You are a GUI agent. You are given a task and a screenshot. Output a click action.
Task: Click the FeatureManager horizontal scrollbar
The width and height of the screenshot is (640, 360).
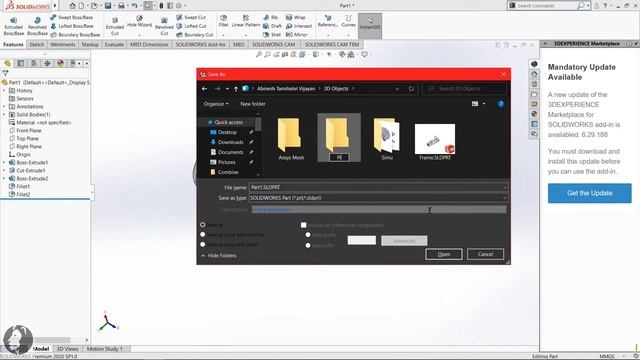click(x=52, y=340)
